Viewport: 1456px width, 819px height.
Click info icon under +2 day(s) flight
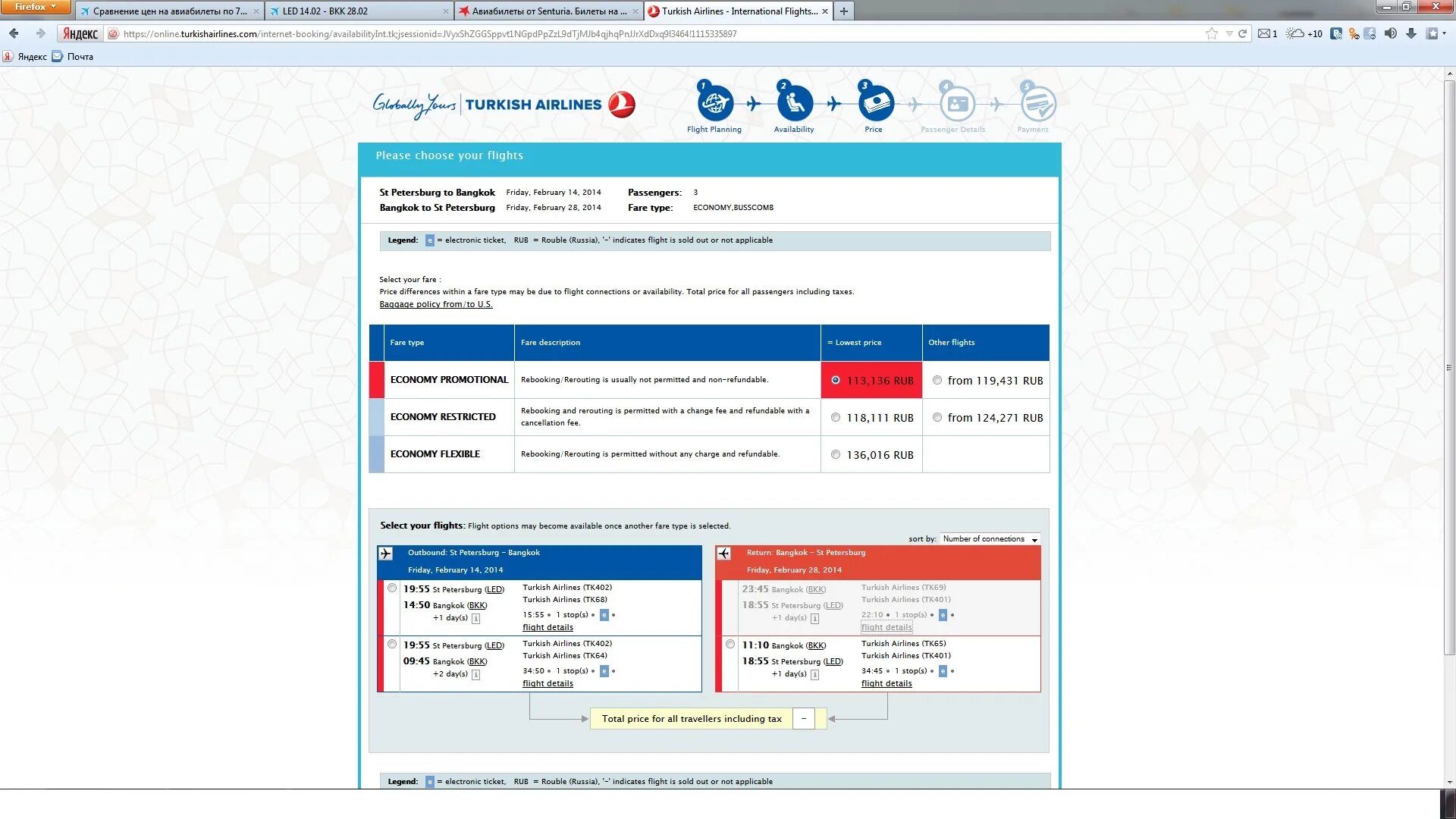475,674
